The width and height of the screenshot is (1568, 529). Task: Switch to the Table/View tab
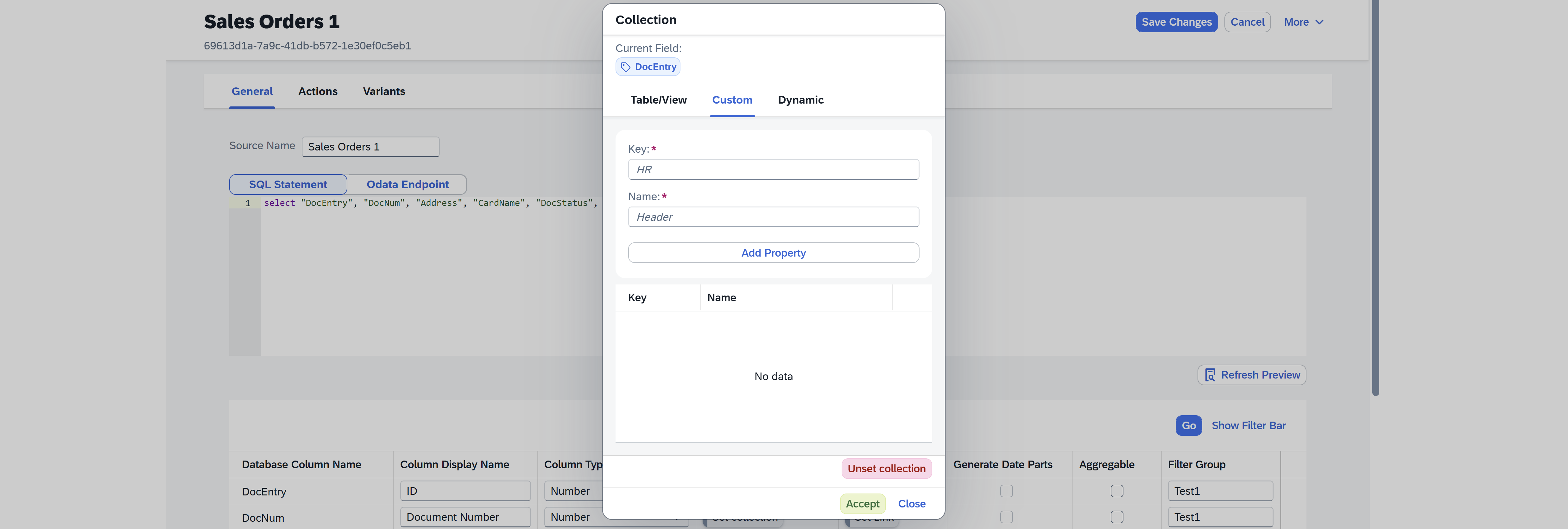pos(658,100)
